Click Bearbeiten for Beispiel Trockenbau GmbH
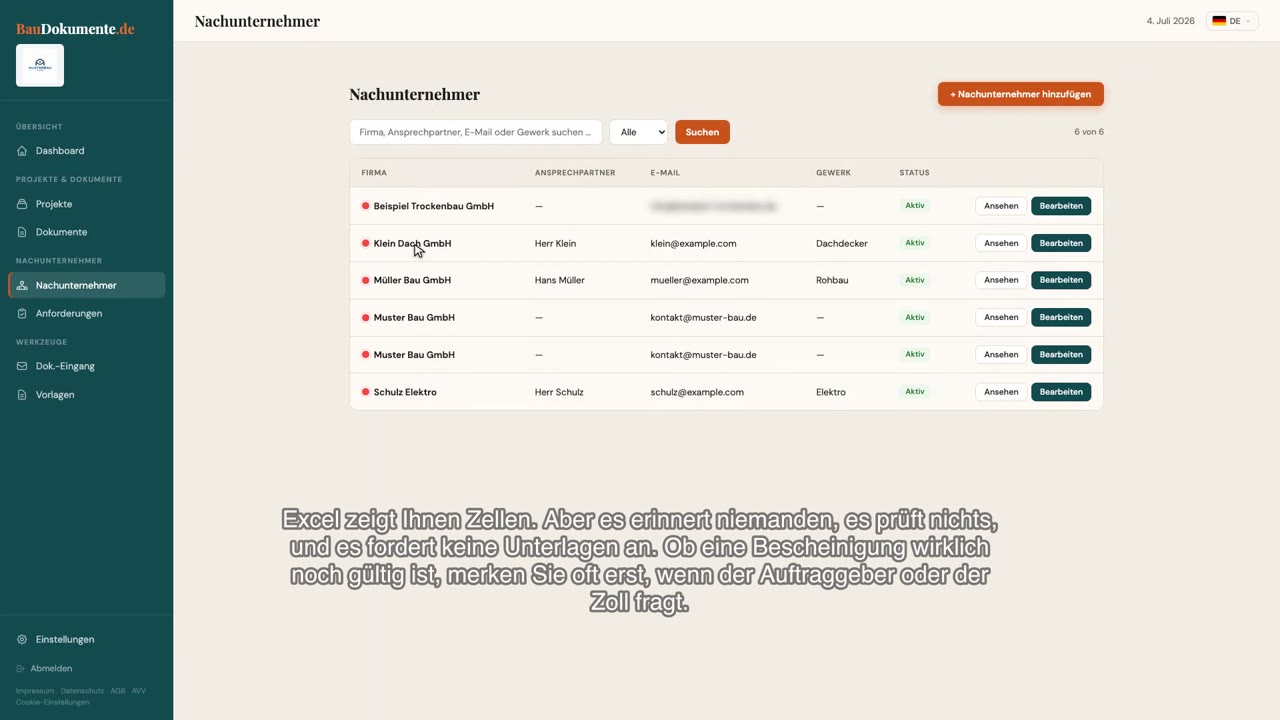The image size is (1280, 720). coord(1061,206)
